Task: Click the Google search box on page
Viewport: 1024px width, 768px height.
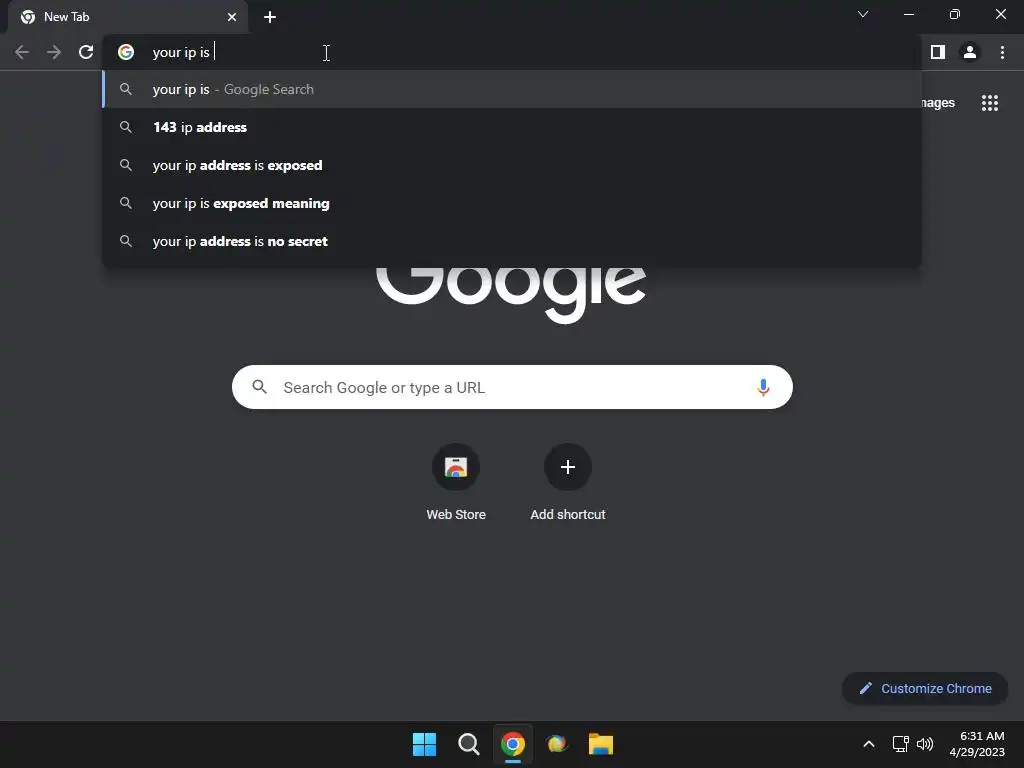Action: click(x=512, y=387)
